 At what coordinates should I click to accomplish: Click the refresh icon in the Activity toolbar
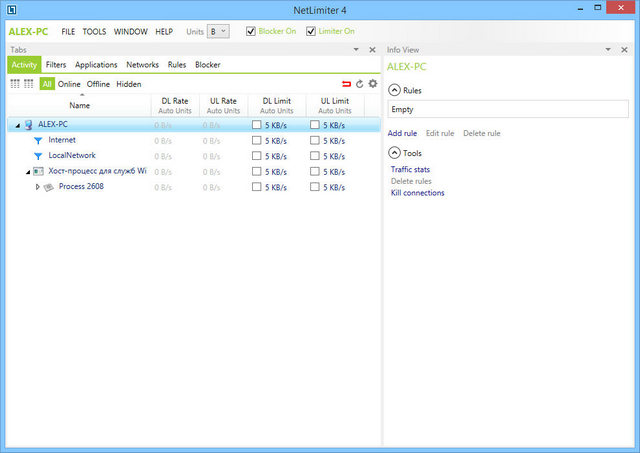360,84
